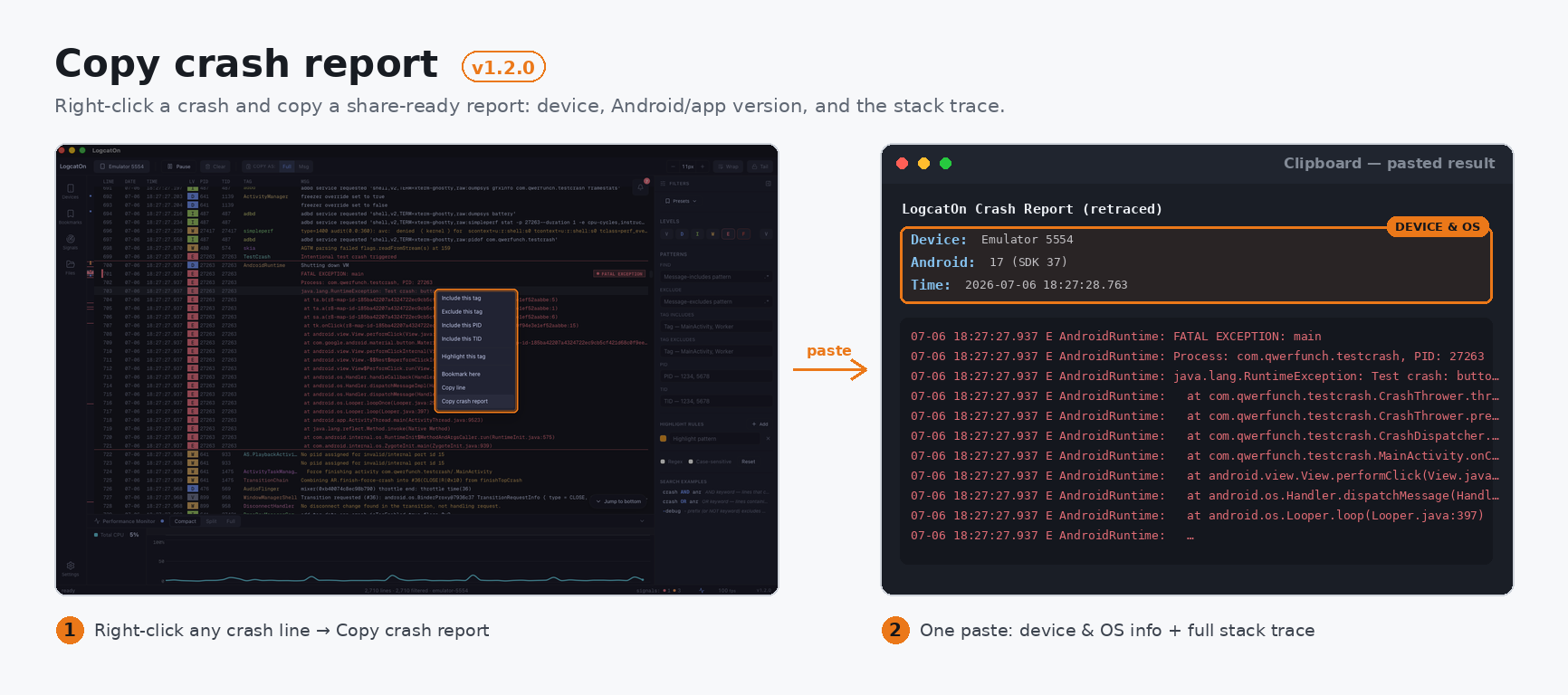Viewport: 1568px width, 695px height.
Task: Select Bookmark here
Action: point(476,374)
